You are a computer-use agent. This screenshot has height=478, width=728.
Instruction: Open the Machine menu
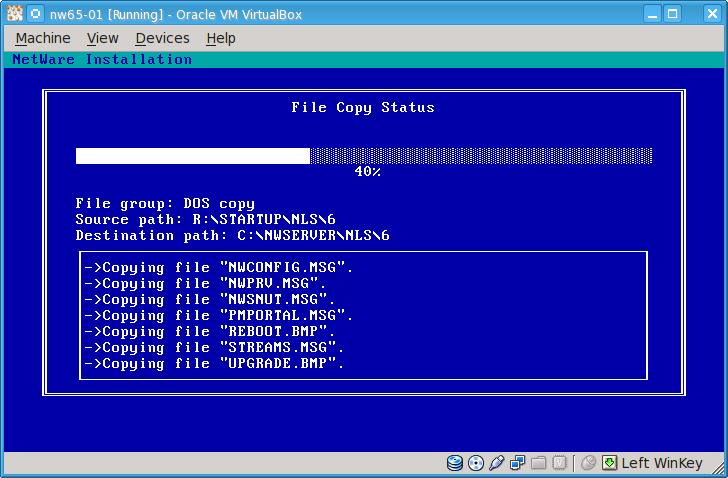pos(43,38)
